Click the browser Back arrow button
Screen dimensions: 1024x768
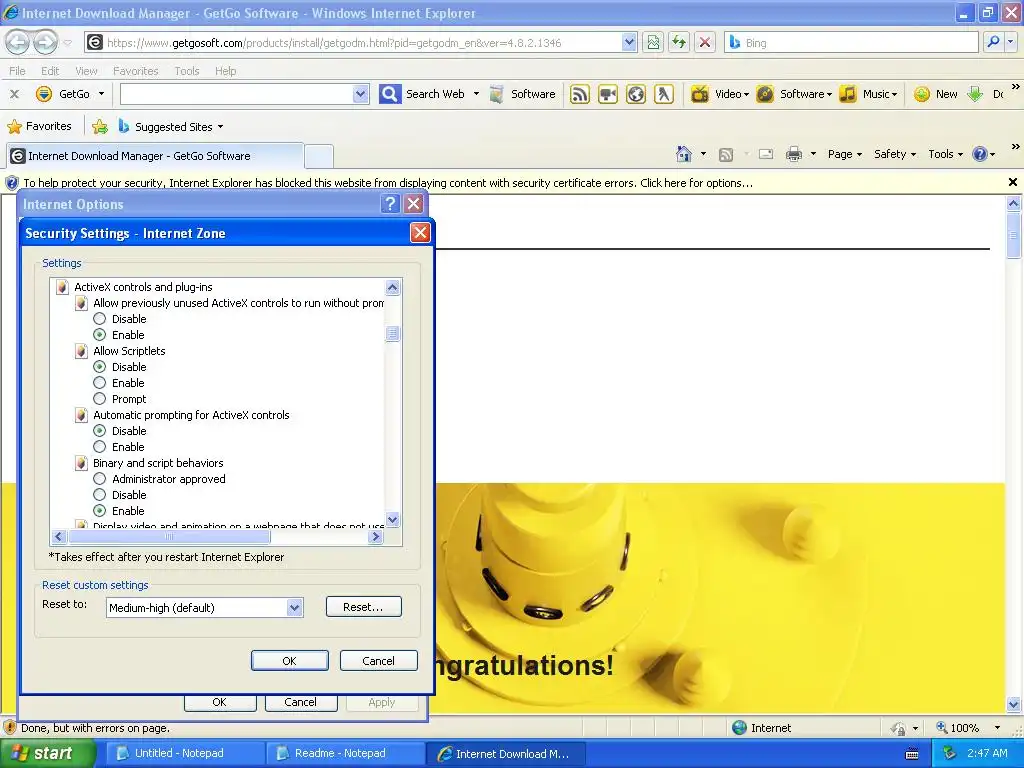(18, 42)
